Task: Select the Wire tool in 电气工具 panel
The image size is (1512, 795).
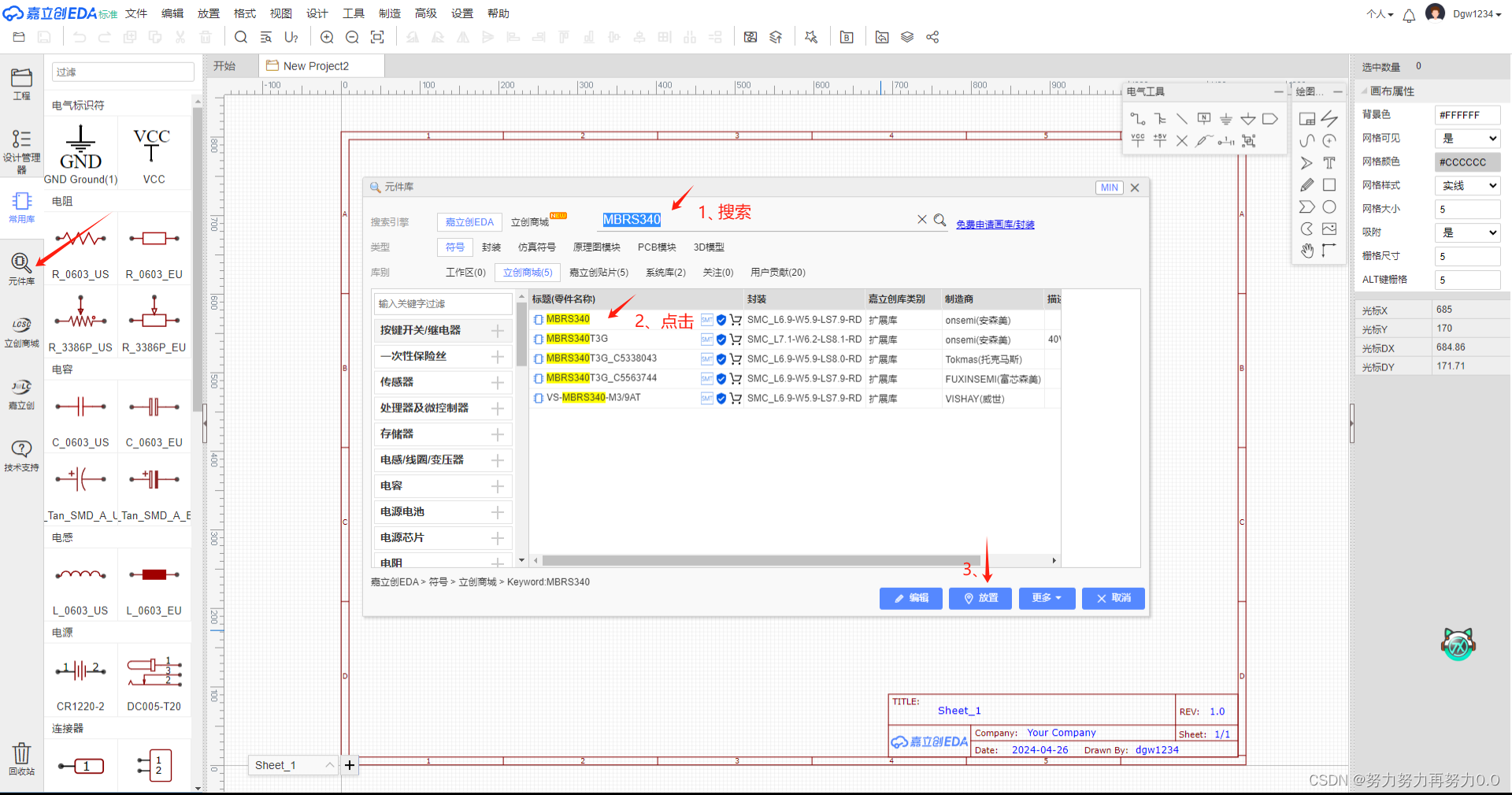Action: click(x=1138, y=119)
